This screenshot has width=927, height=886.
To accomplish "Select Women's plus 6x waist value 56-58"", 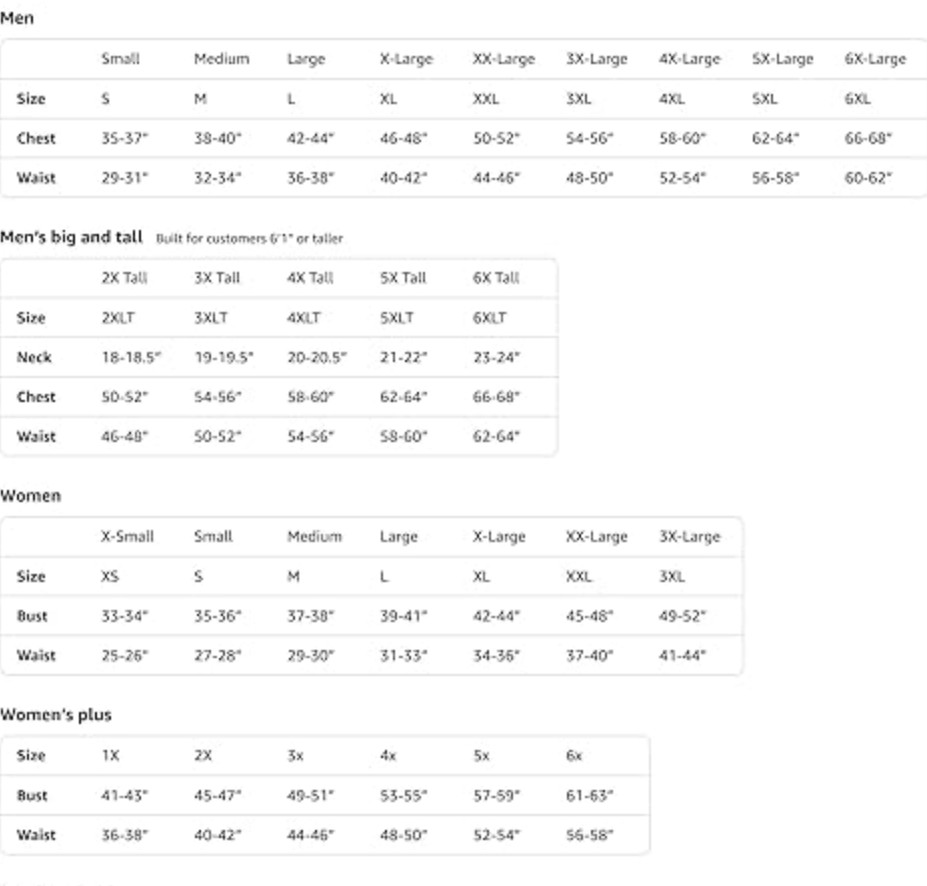I will (589, 836).
